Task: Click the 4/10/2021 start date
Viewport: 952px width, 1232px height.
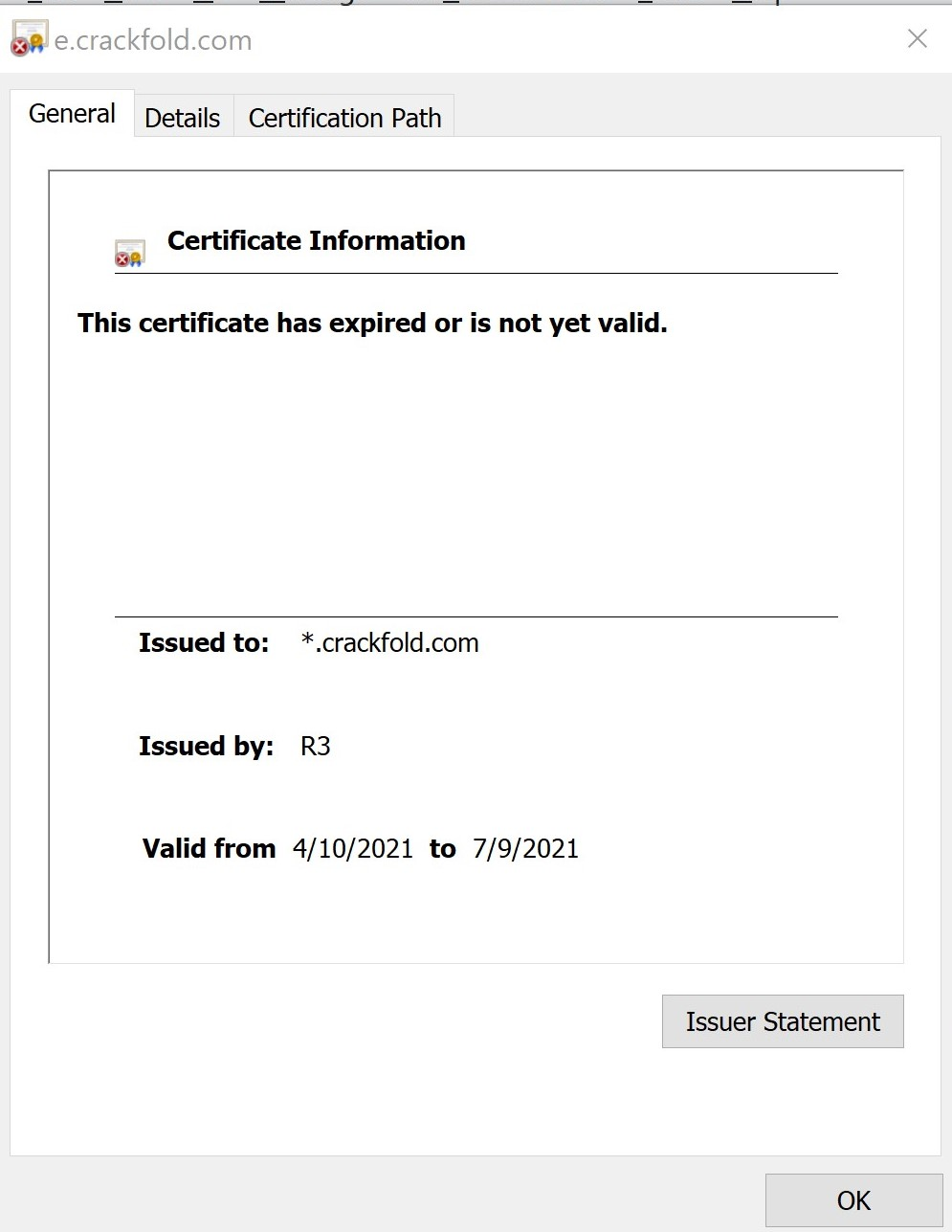Action: click(353, 848)
